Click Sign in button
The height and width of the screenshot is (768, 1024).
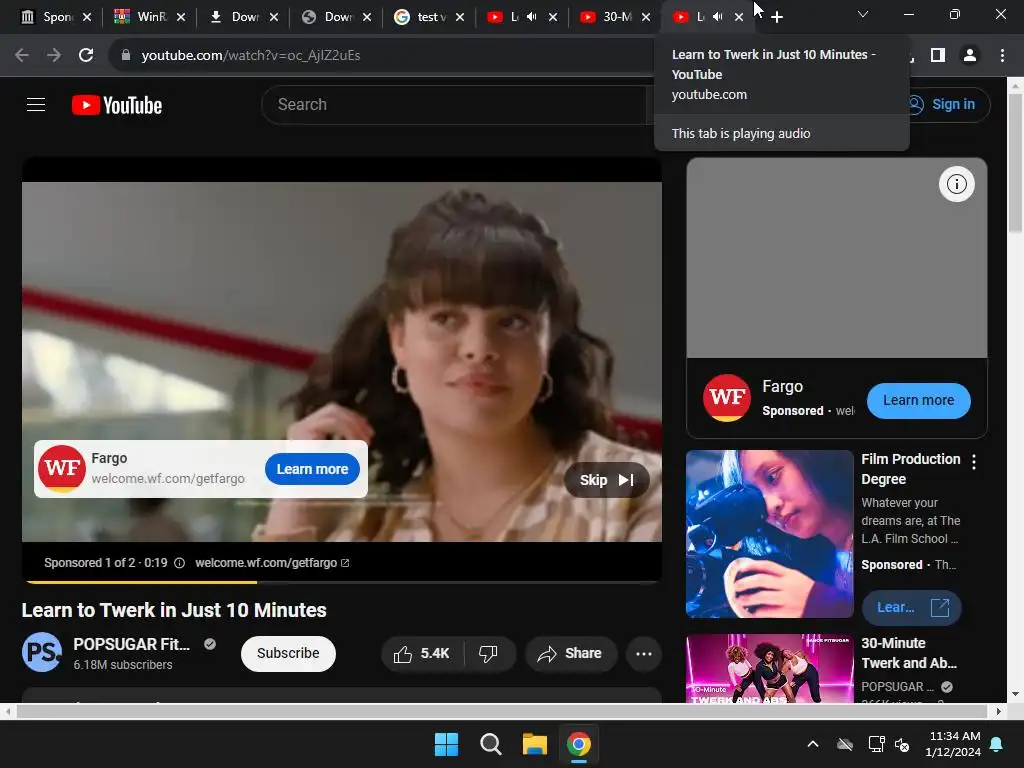[942, 104]
